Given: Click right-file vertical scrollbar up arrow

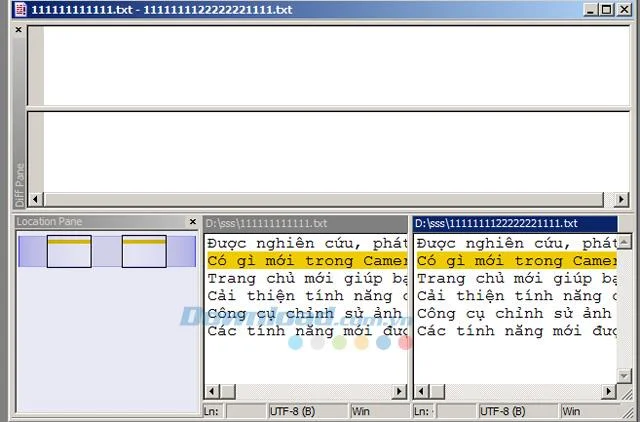Looking at the screenshot, I should coord(624,242).
